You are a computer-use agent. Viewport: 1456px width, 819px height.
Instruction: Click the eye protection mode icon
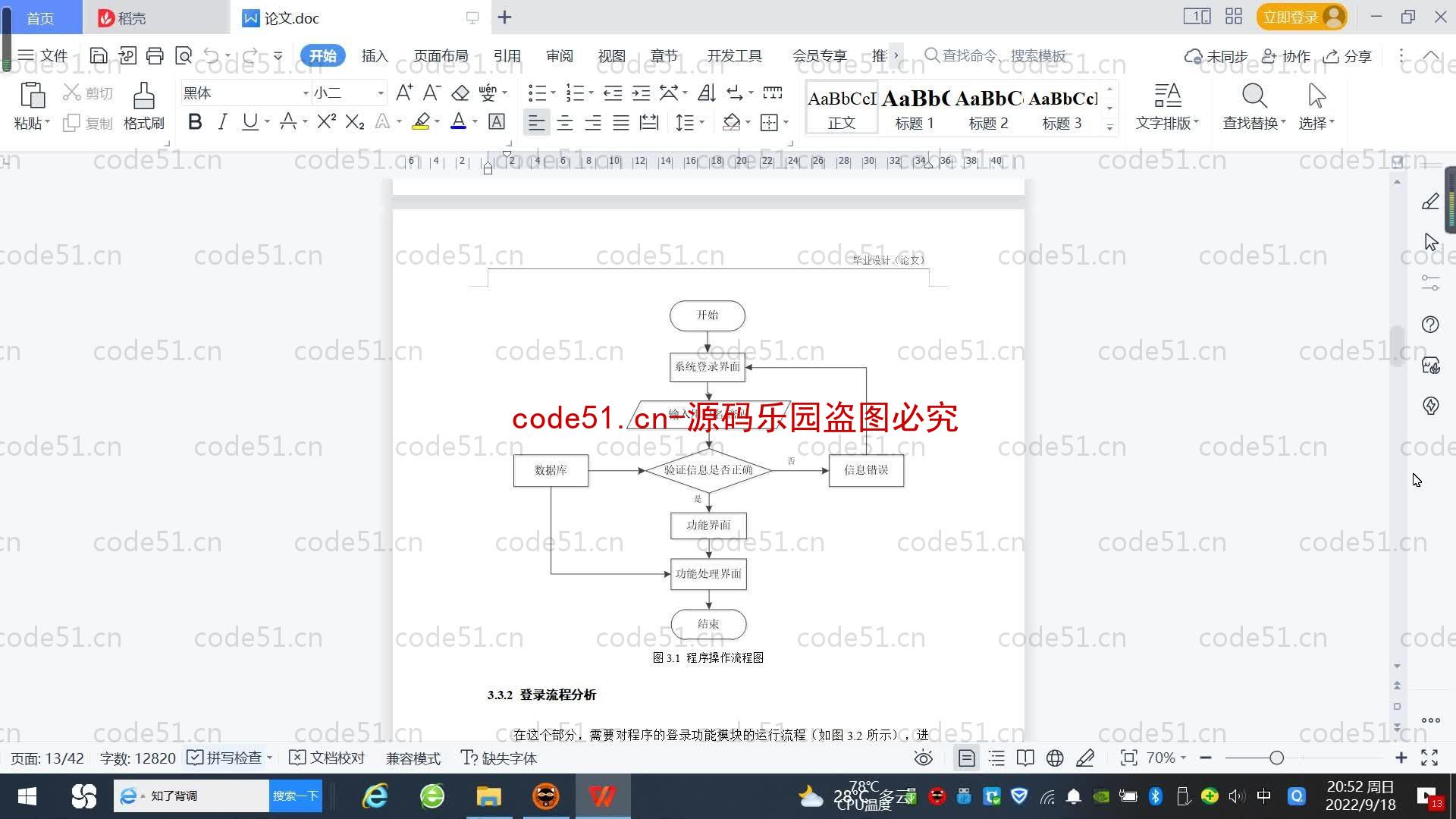point(923,758)
